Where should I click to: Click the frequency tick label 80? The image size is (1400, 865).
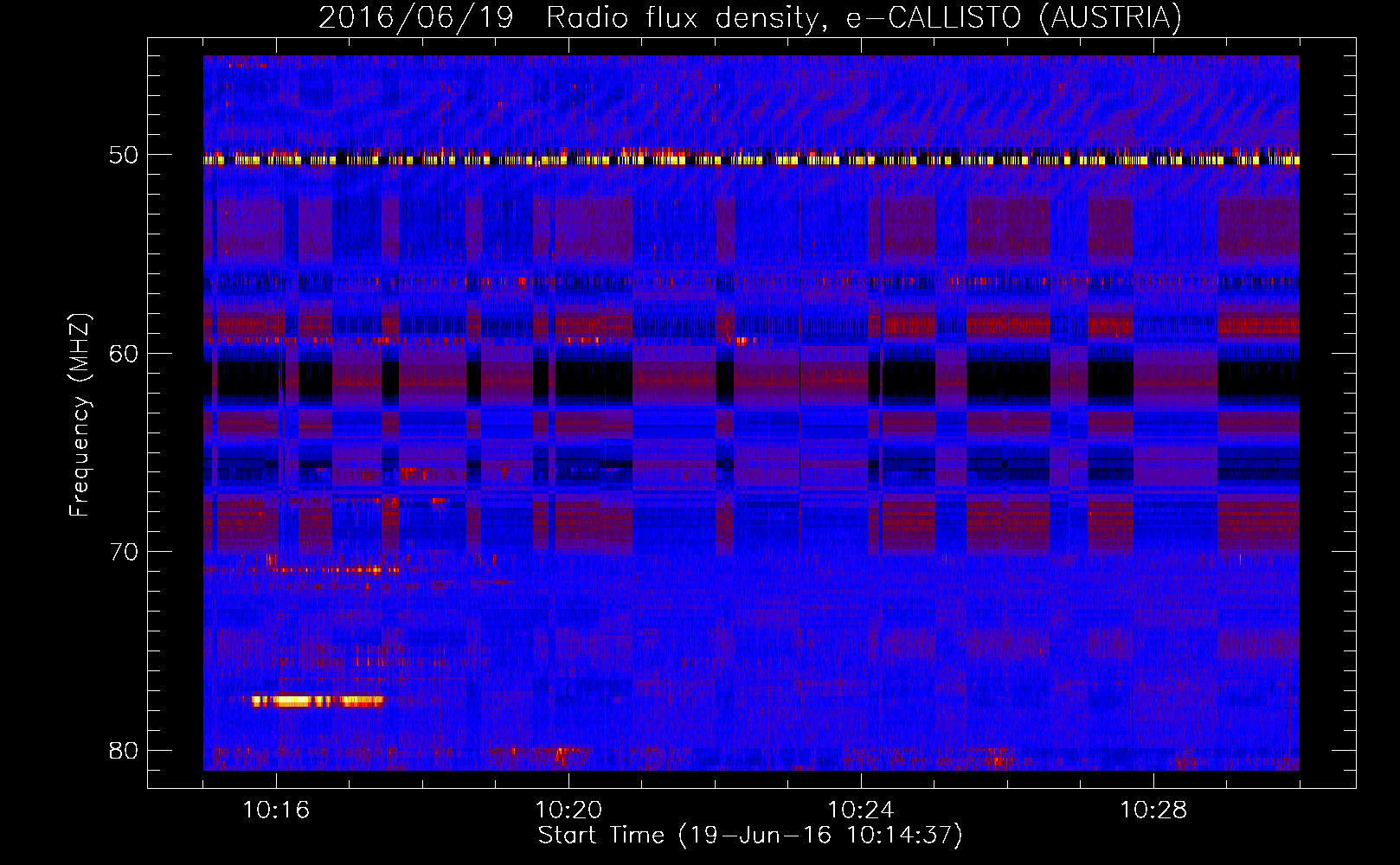click(x=124, y=750)
